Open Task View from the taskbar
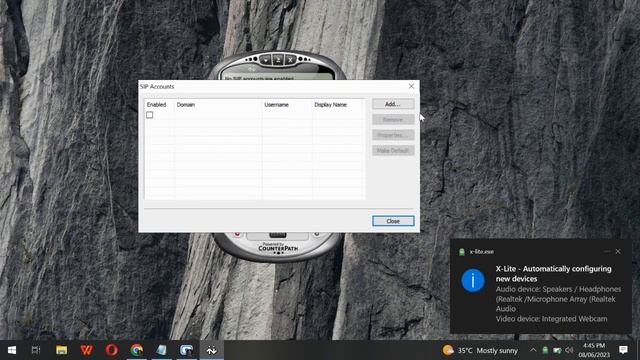Screen dimensions: 640x360 point(36,350)
